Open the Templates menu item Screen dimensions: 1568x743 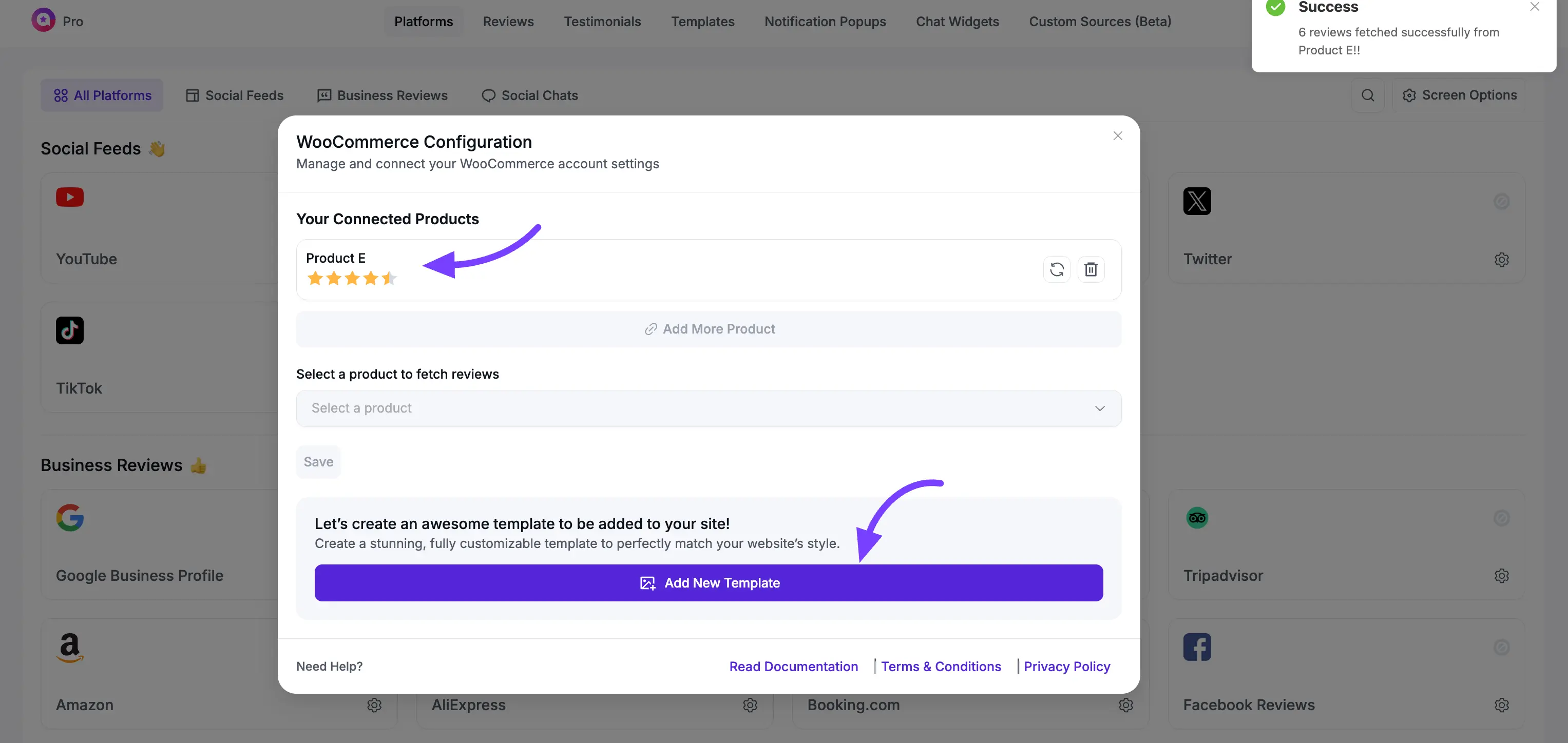702,22
